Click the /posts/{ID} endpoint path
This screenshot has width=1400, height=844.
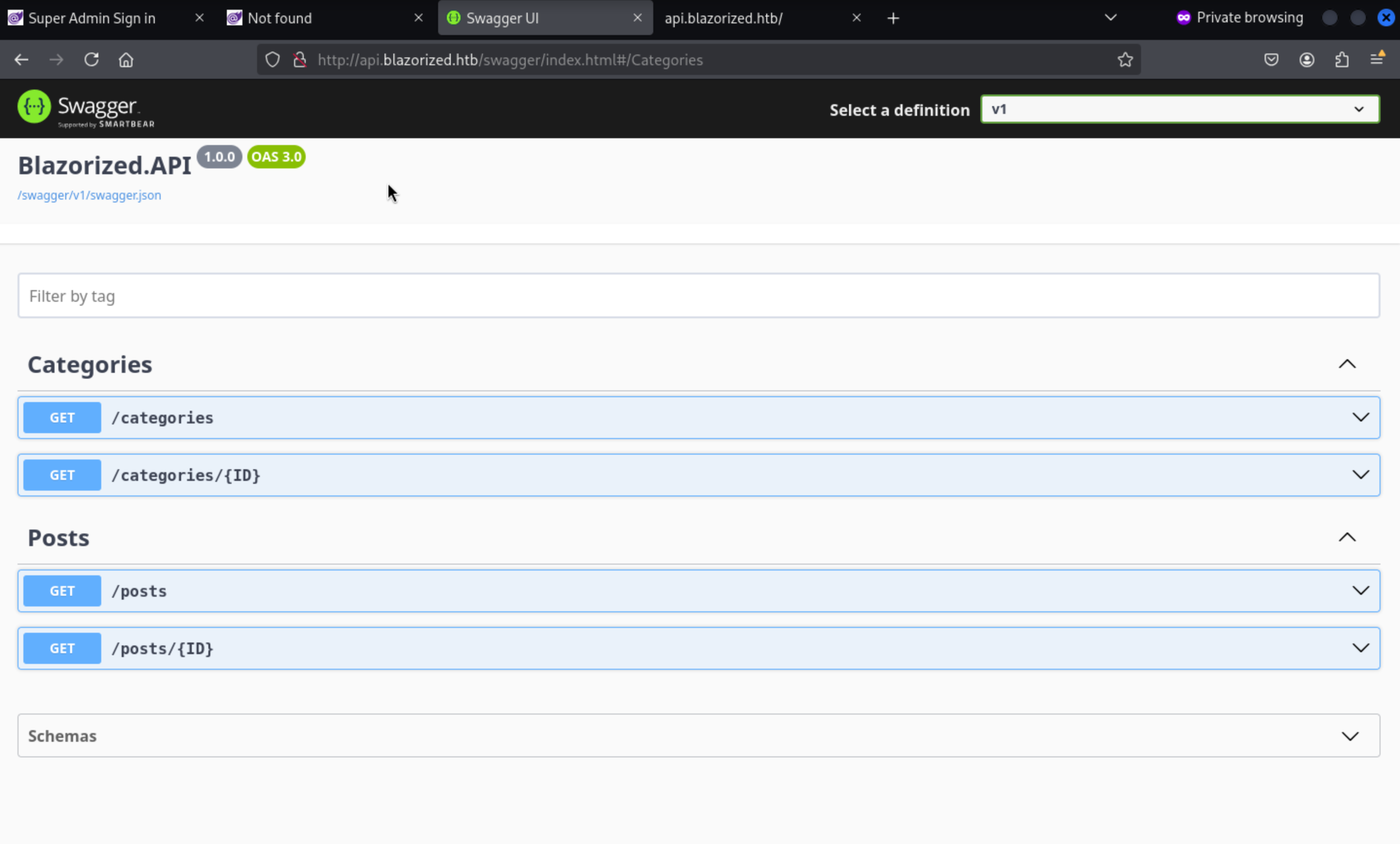tap(163, 649)
